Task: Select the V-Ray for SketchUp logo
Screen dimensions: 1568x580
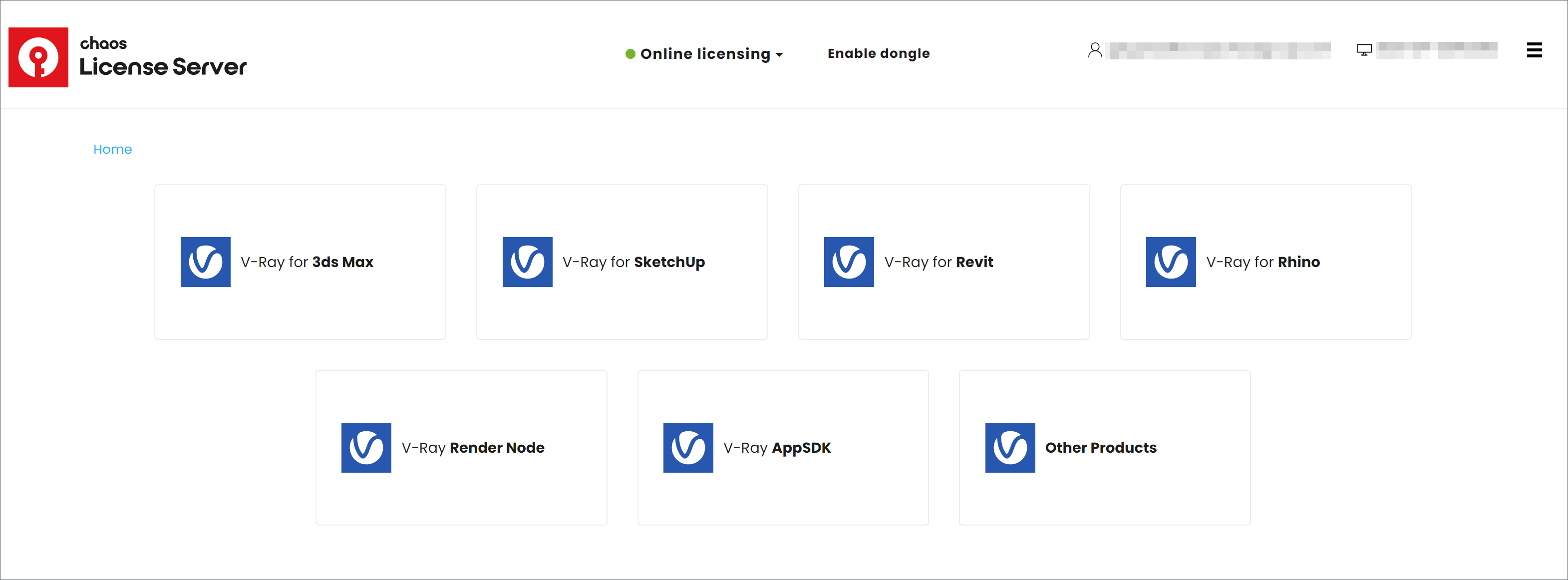Action: coord(527,262)
